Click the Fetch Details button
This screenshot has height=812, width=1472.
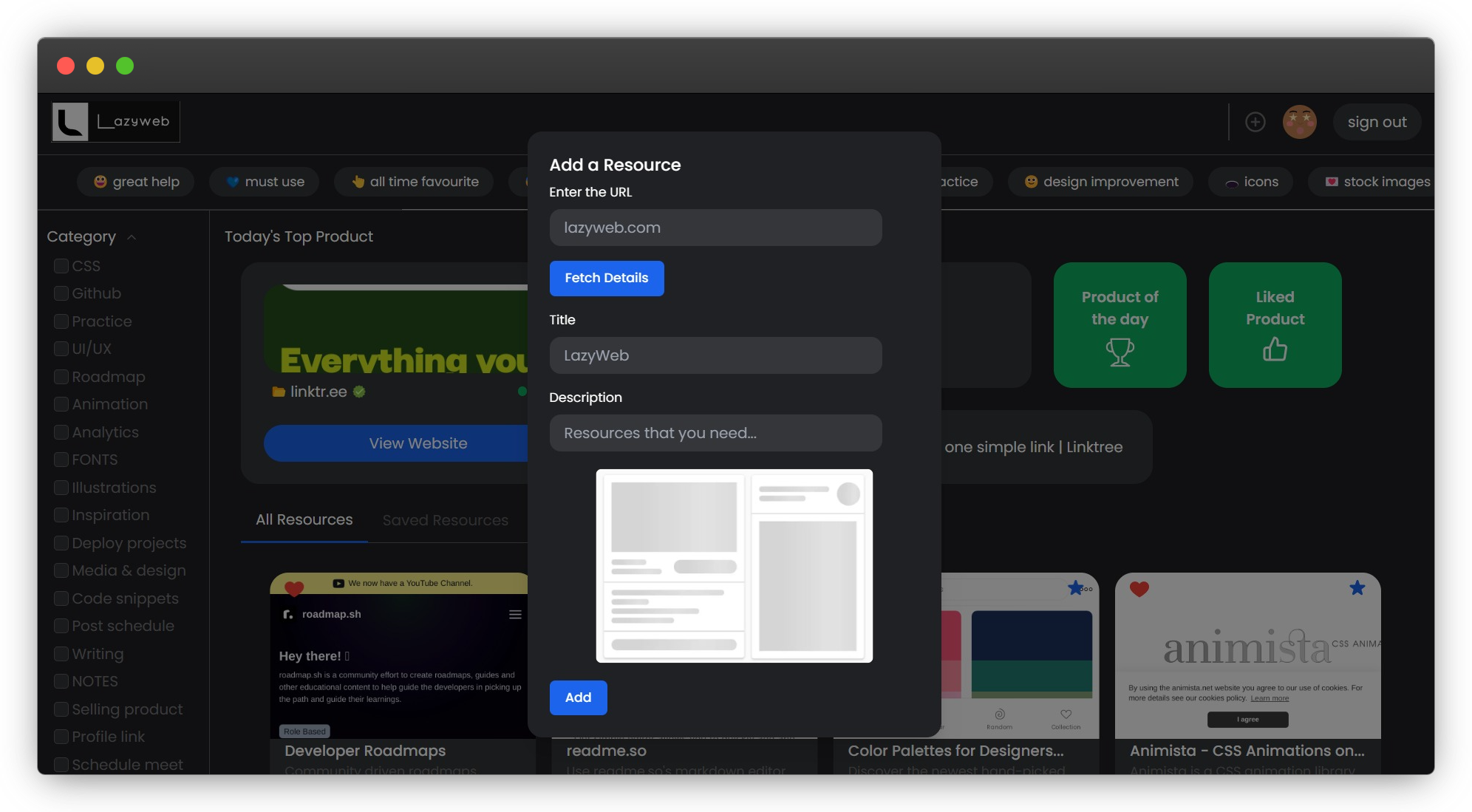pos(607,279)
